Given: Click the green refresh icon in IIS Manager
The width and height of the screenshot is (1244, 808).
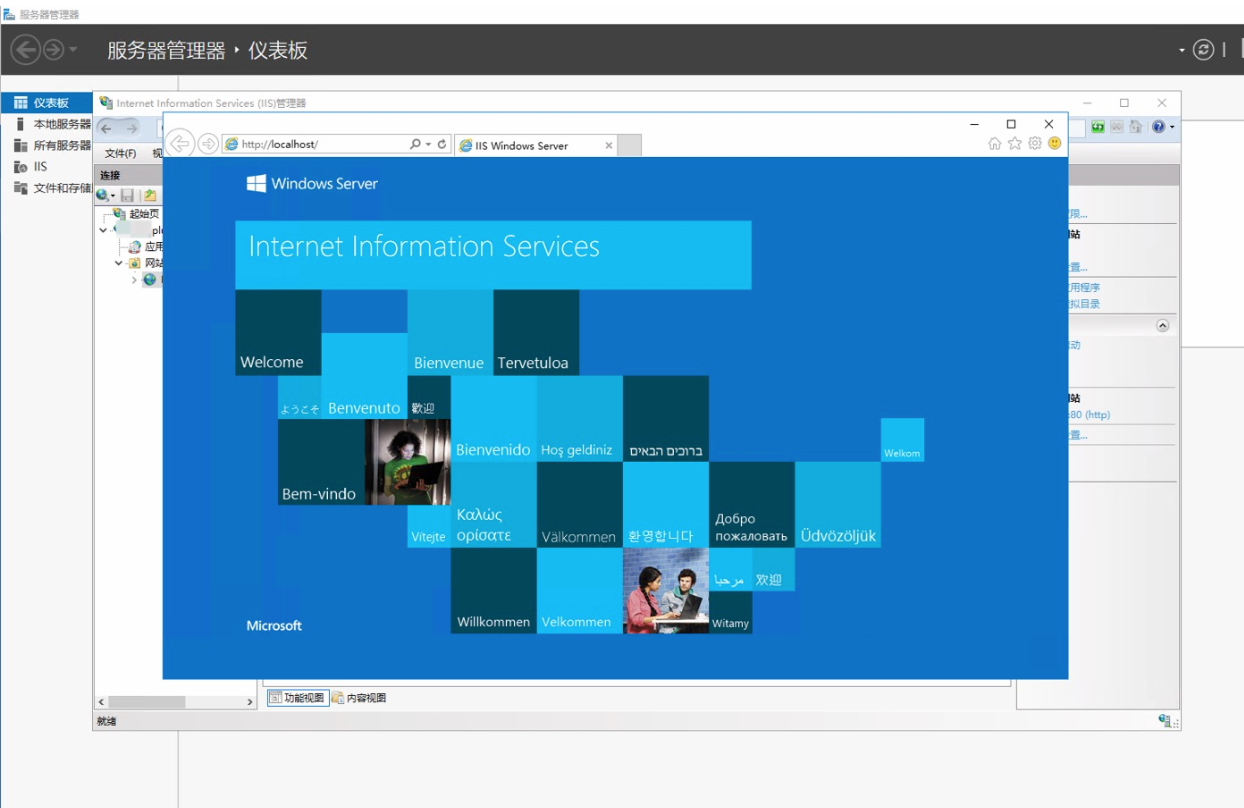Looking at the screenshot, I should coord(1098,127).
